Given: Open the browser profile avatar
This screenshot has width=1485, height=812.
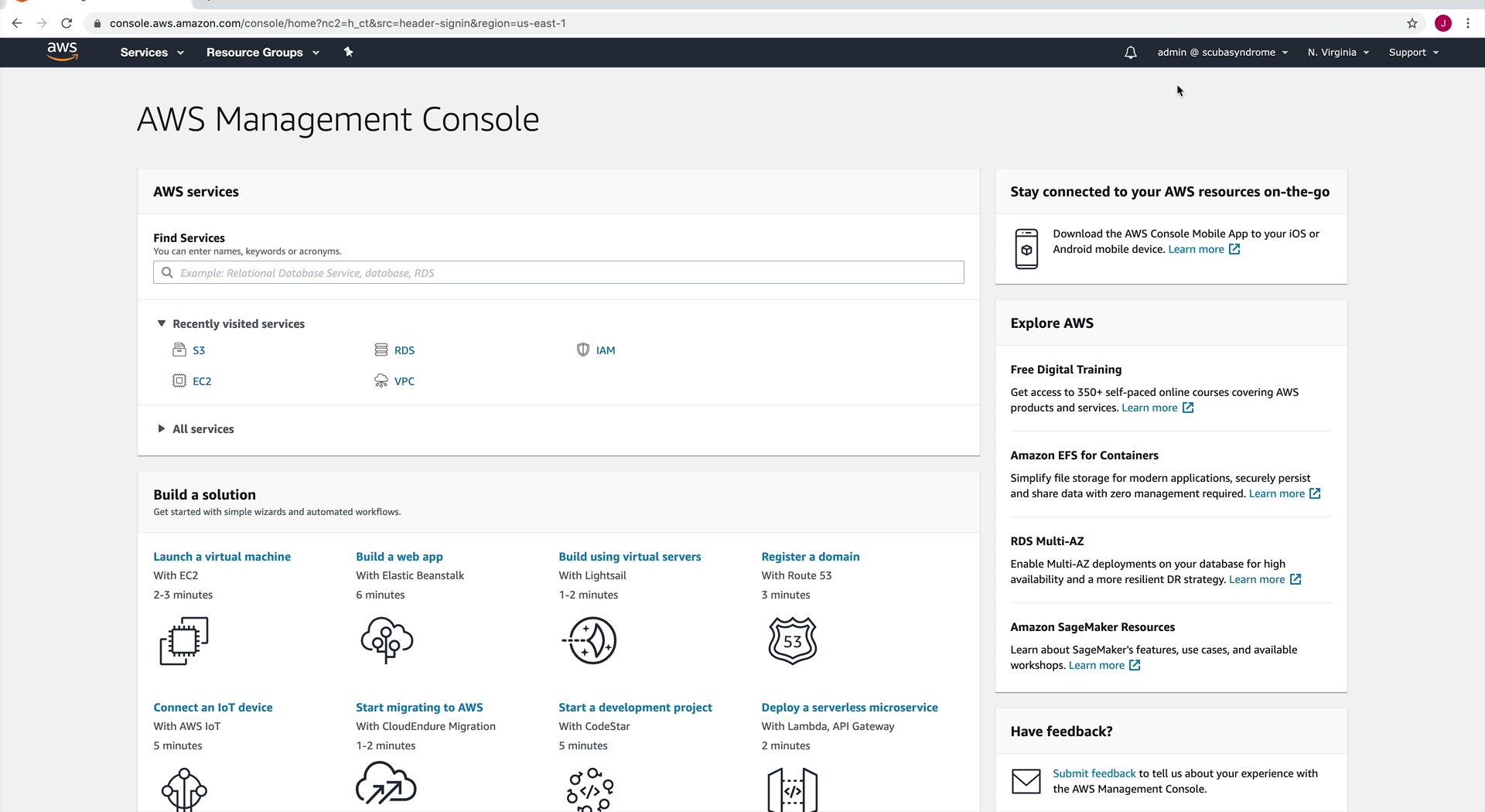Looking at the screenshot, I should 1443,23.
